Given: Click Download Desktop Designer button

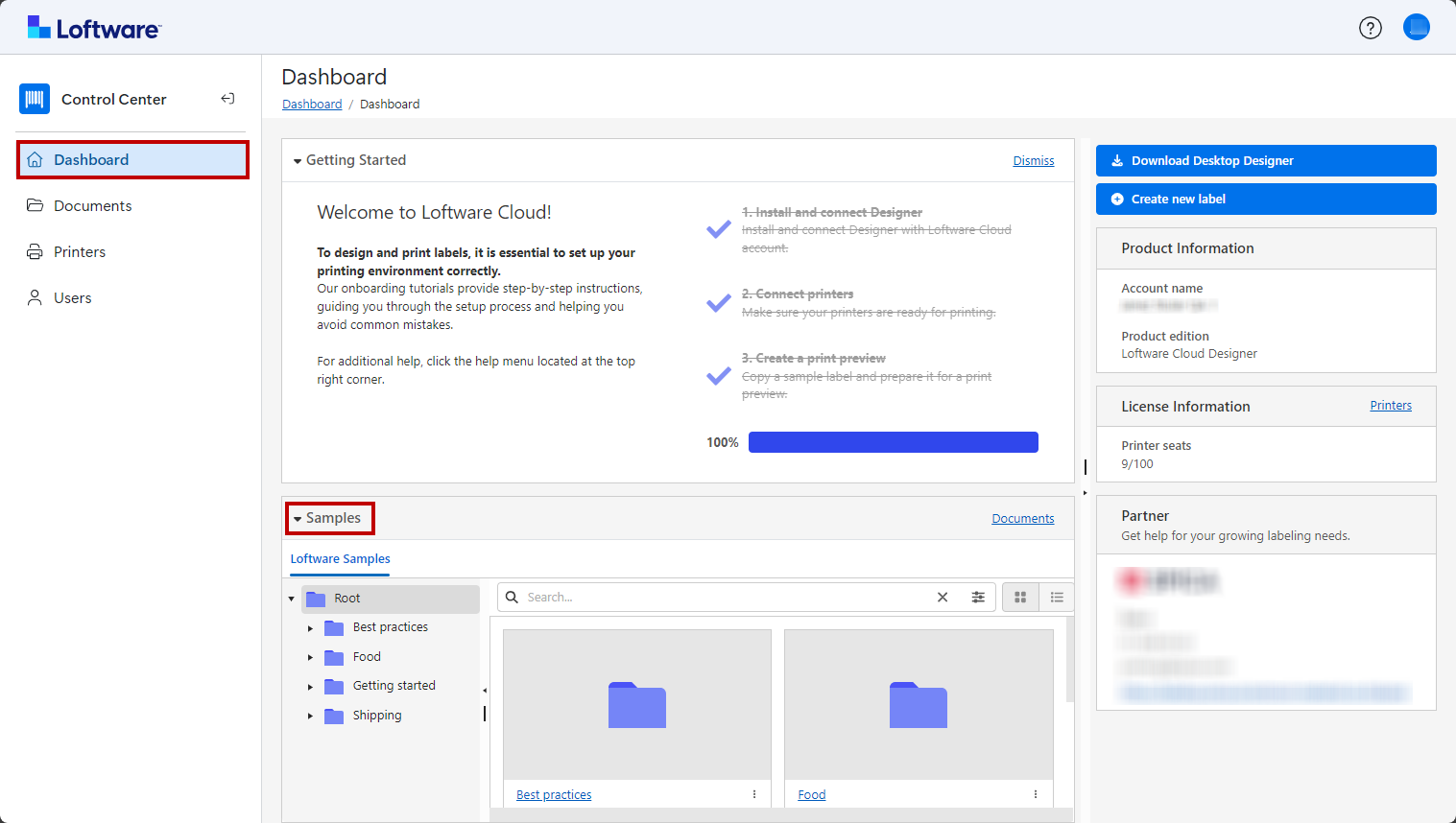Looking at the screenshot, I should 1265,161.
